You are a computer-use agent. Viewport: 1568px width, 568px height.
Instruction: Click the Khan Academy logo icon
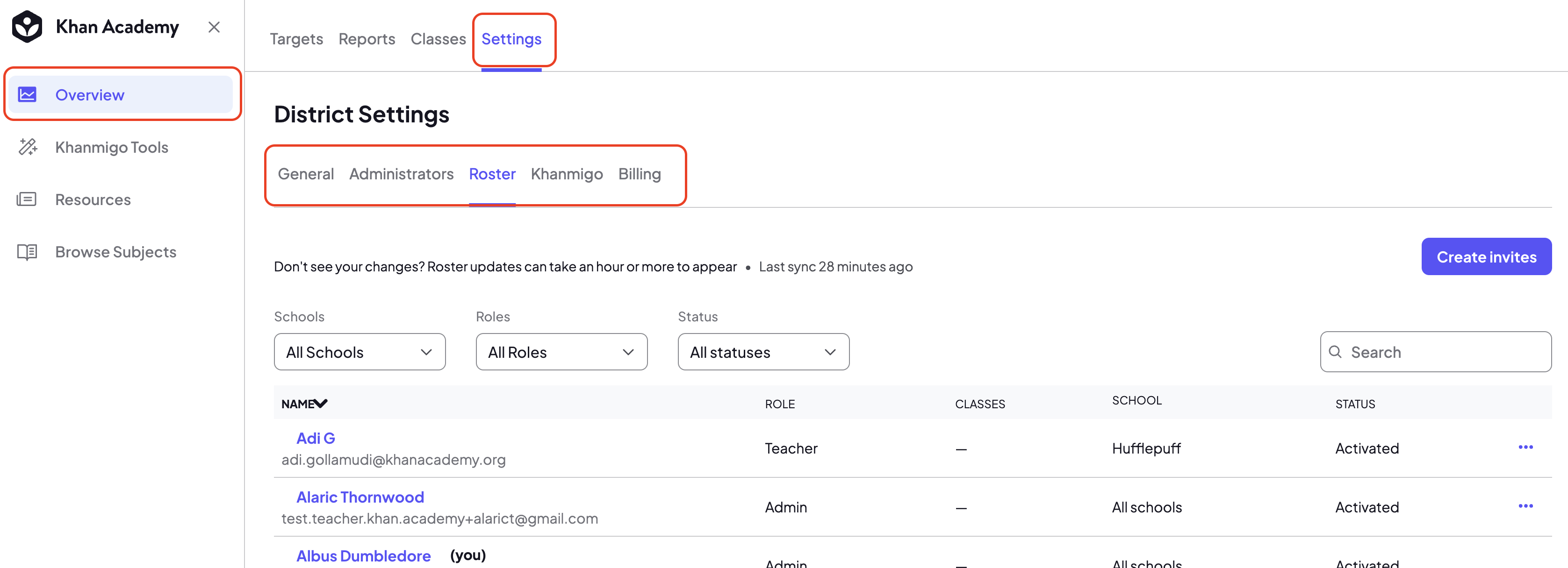click(x=28, y=27)
